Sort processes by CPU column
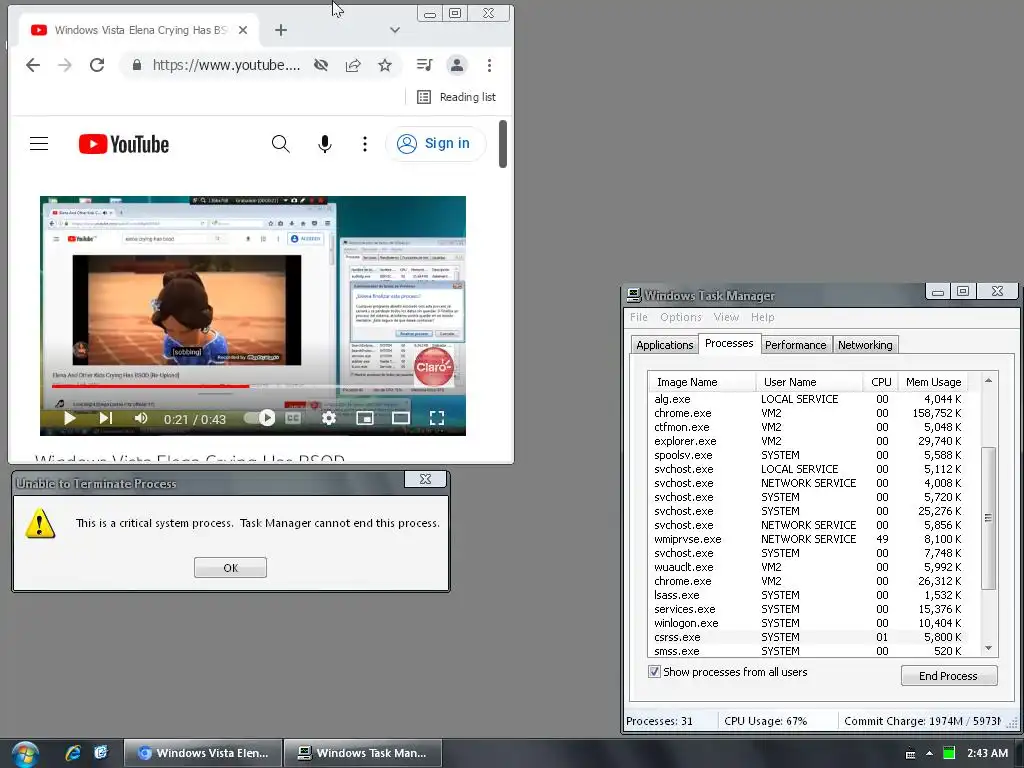 tap(880, 382)
